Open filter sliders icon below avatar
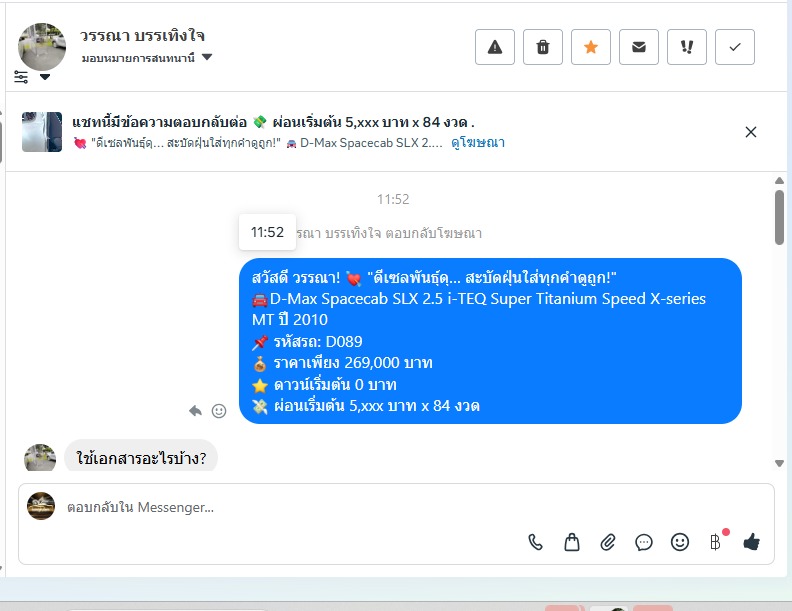792x611 pixels. [21, 77]
